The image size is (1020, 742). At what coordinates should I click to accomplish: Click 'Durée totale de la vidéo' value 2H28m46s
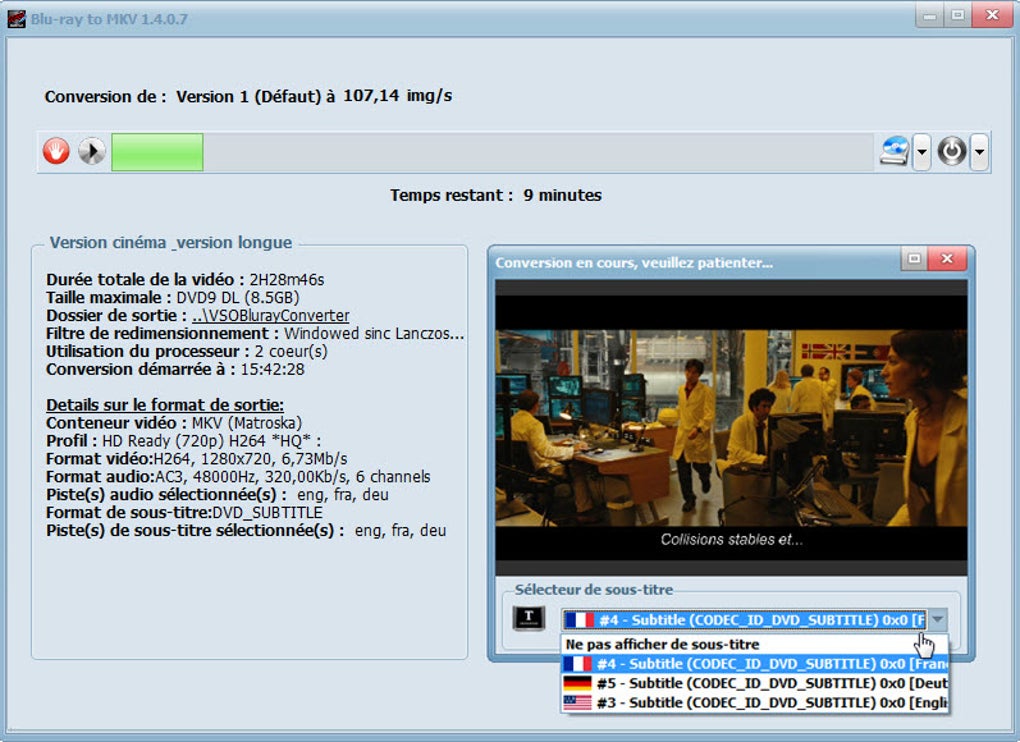[x=287, y=280]
